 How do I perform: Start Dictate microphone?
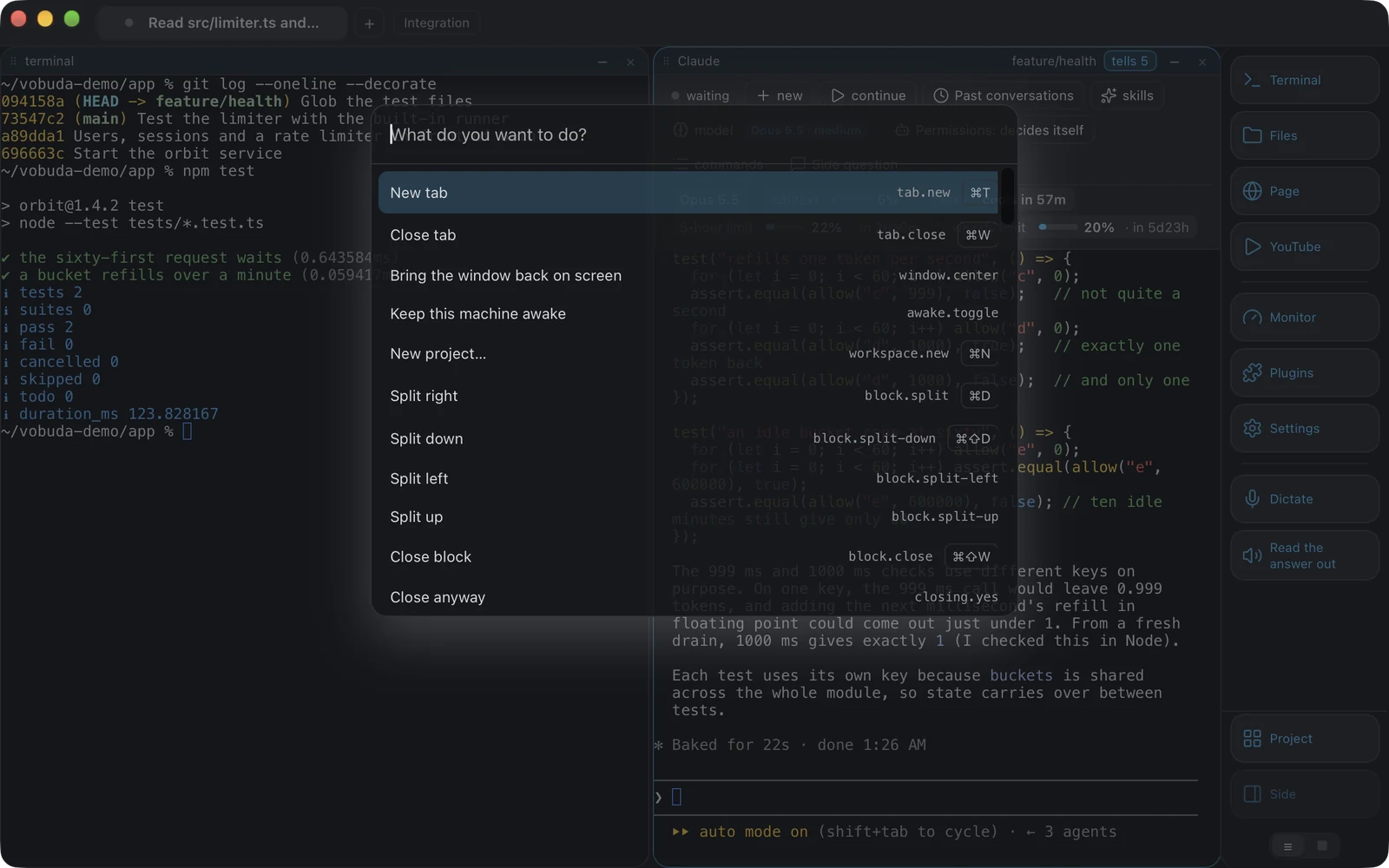(1304, 499)
